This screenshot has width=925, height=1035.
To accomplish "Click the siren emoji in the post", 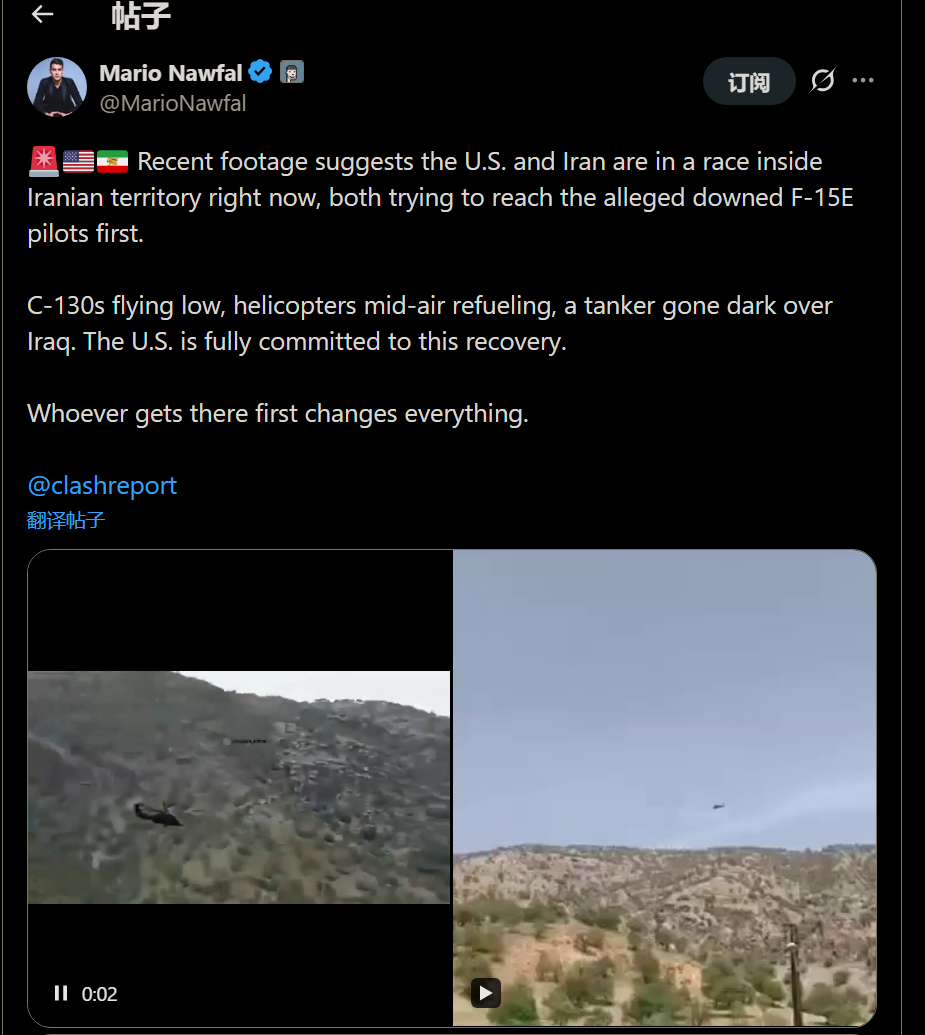I will [x=43, y=161].
